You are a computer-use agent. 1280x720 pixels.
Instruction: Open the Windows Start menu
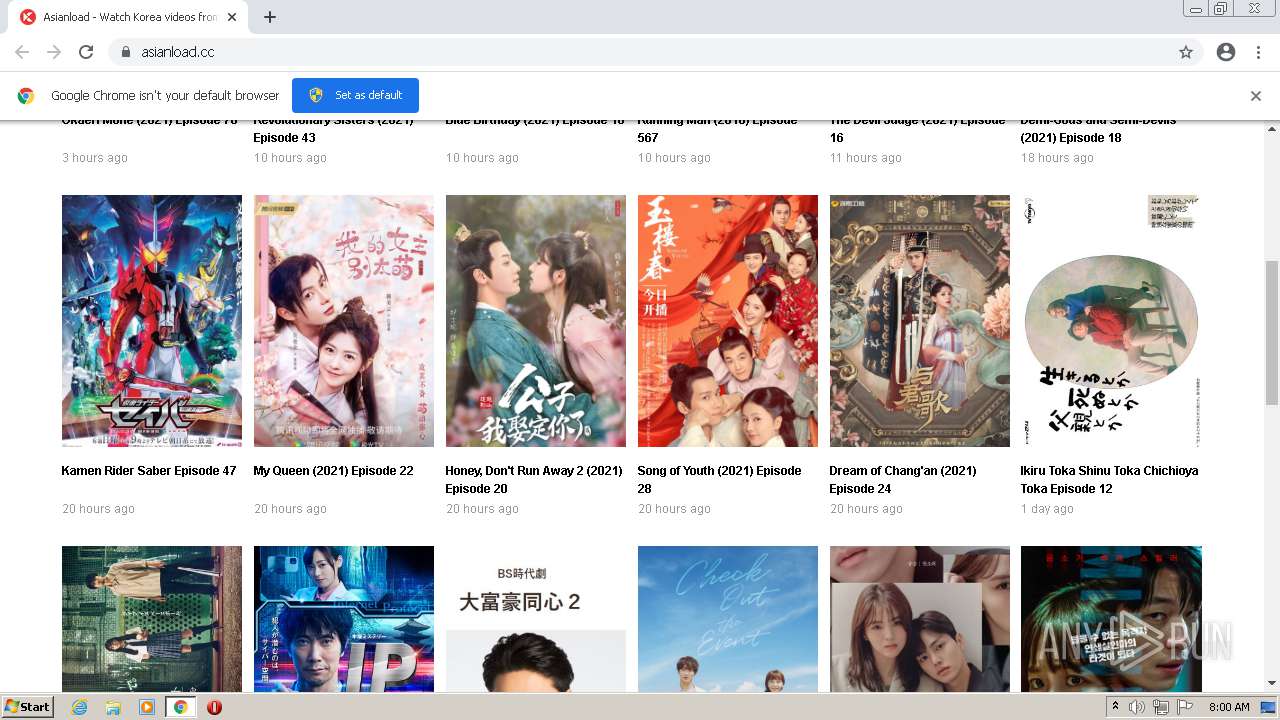pyautogui.click(x=28, y=706)
